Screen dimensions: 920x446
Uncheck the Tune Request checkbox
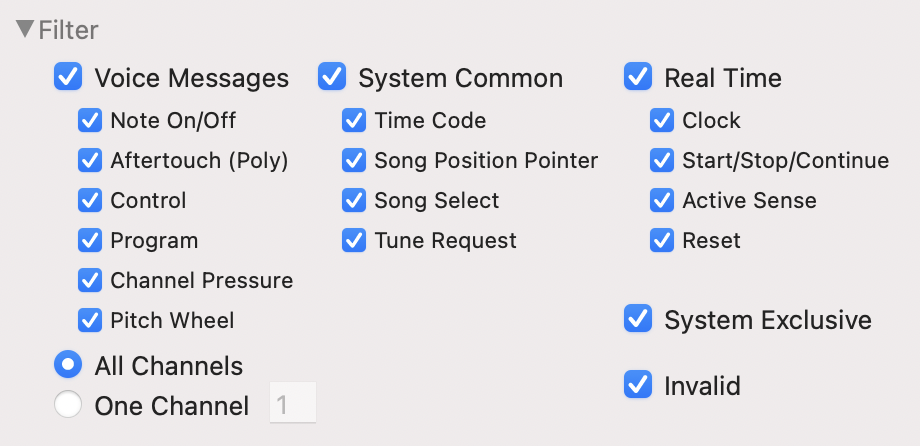point(354,241)
